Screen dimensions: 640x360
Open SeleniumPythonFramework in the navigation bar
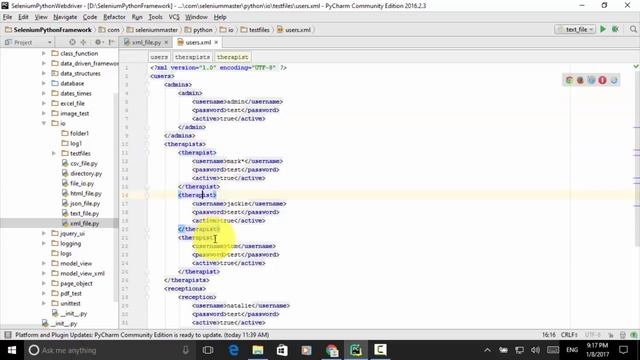pyautogui.click(x=48, y=30)
